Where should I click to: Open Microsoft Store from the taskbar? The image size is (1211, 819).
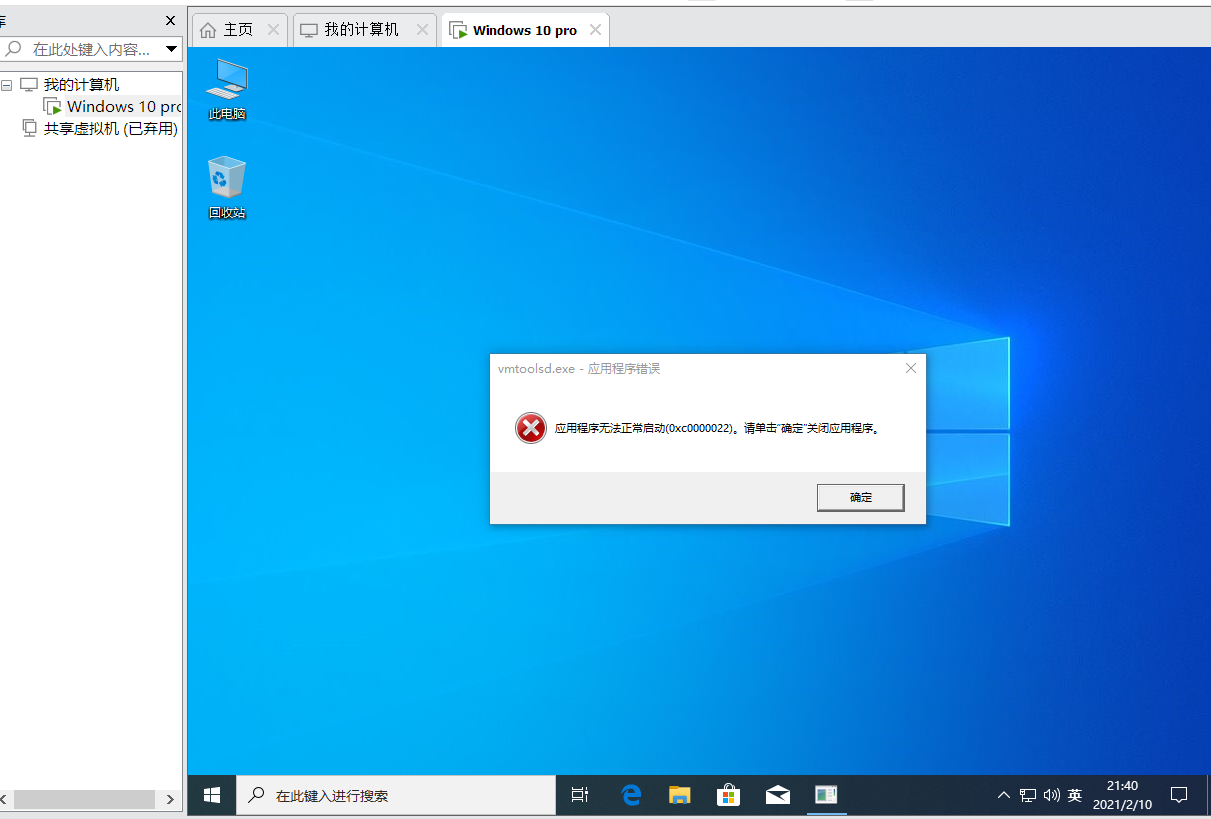click(x=729, y=795)
